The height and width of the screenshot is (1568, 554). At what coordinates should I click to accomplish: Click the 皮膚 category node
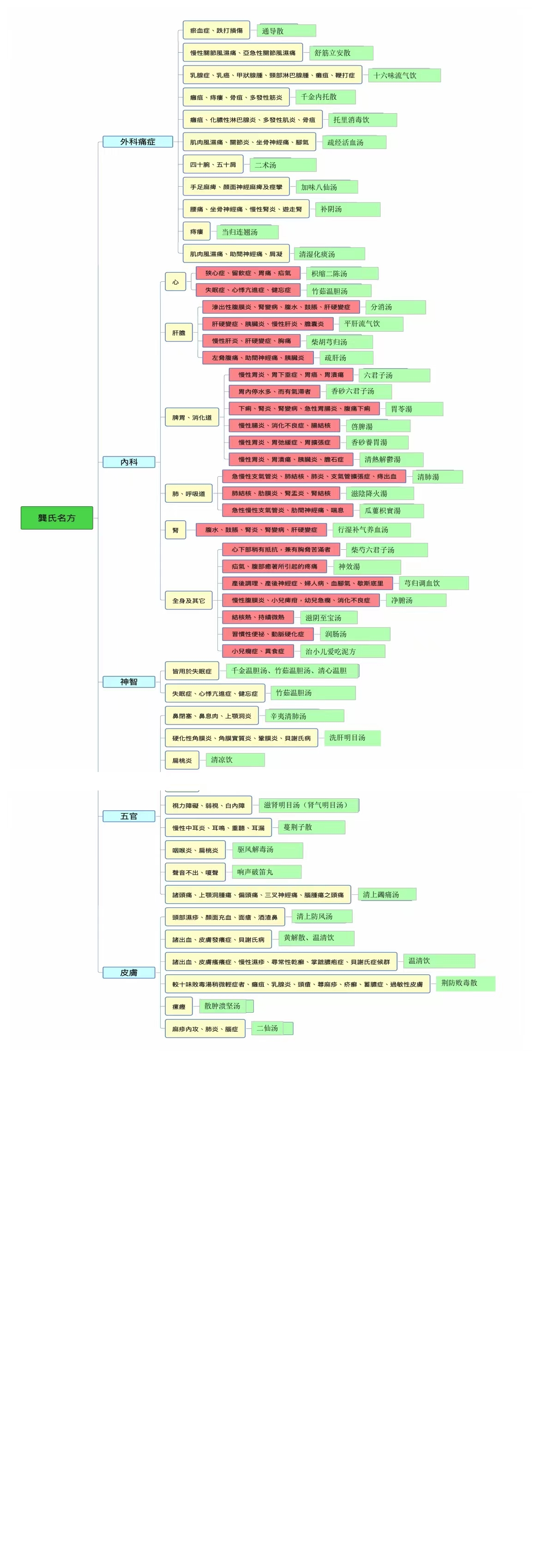[129, 972]
